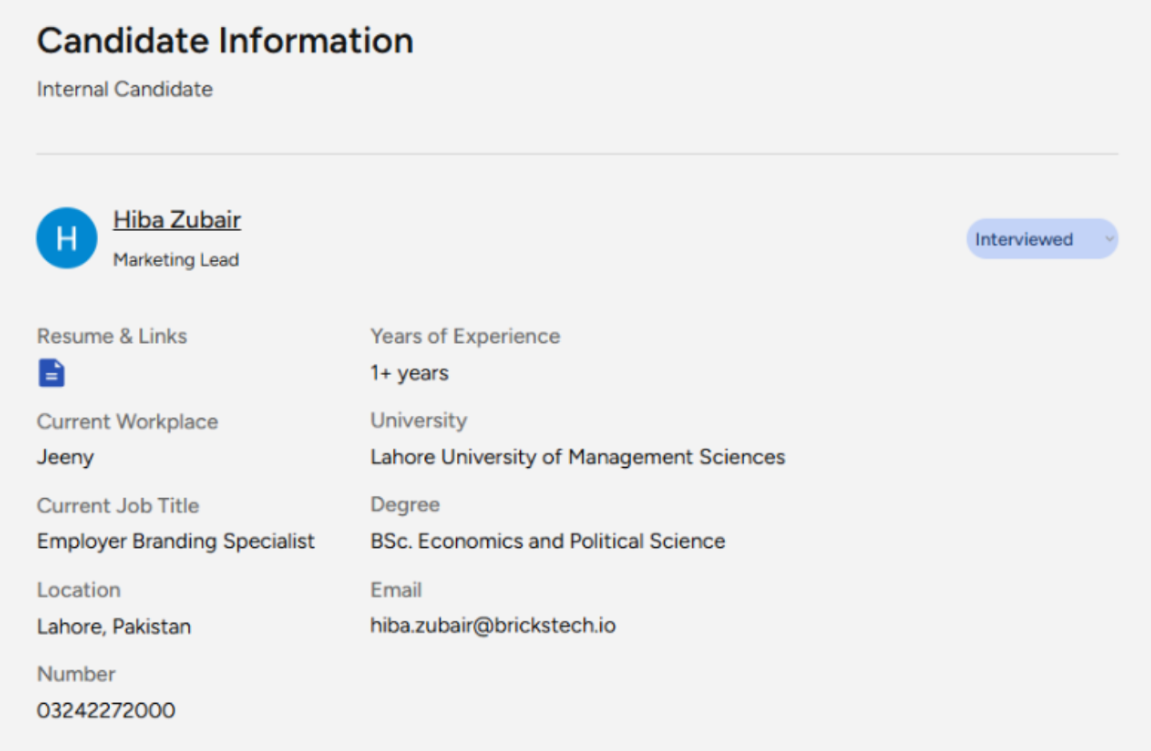Click the Lahore, Pakistan location value
This screenshot has height=751, width=1151.
[x=114, y=627]
